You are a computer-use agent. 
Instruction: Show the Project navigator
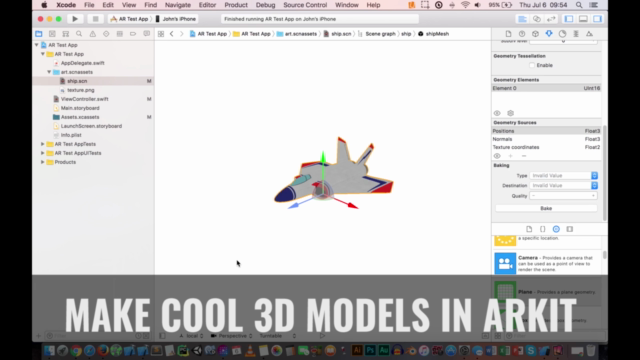(x=39, y=34)
